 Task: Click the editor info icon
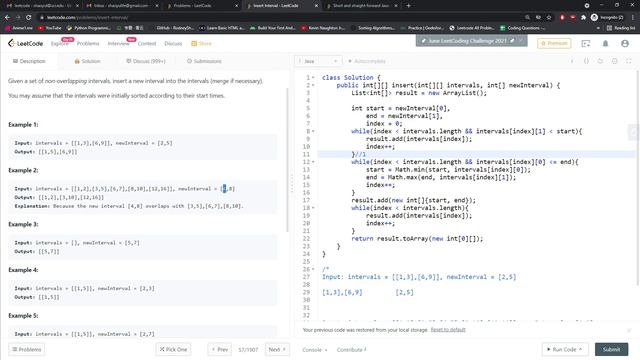572,61
